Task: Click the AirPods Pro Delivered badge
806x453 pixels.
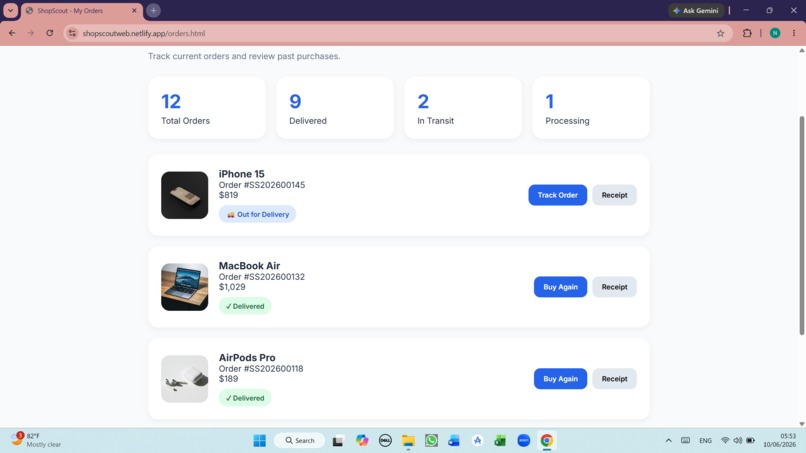Action: pyautogui.click(x=245, y=398)
